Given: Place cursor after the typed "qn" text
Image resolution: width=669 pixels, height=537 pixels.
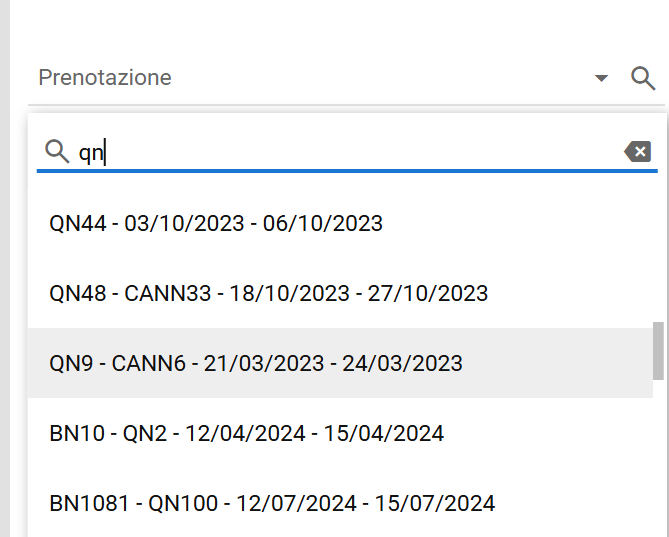Looking at the screenshot, I should point(105,152).
